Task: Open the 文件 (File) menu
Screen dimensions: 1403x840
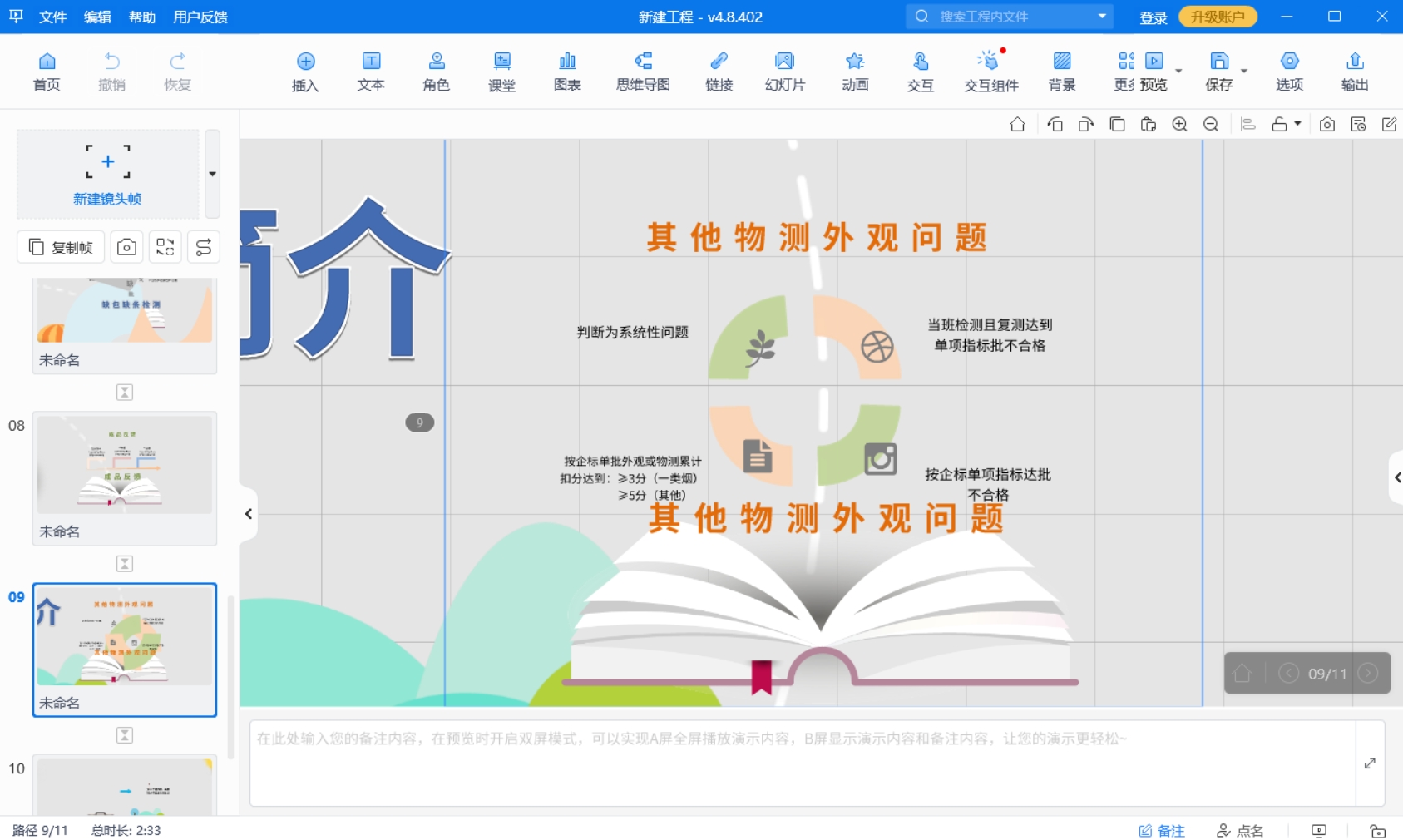Action: pyautogui.click(x=52, y=17)
